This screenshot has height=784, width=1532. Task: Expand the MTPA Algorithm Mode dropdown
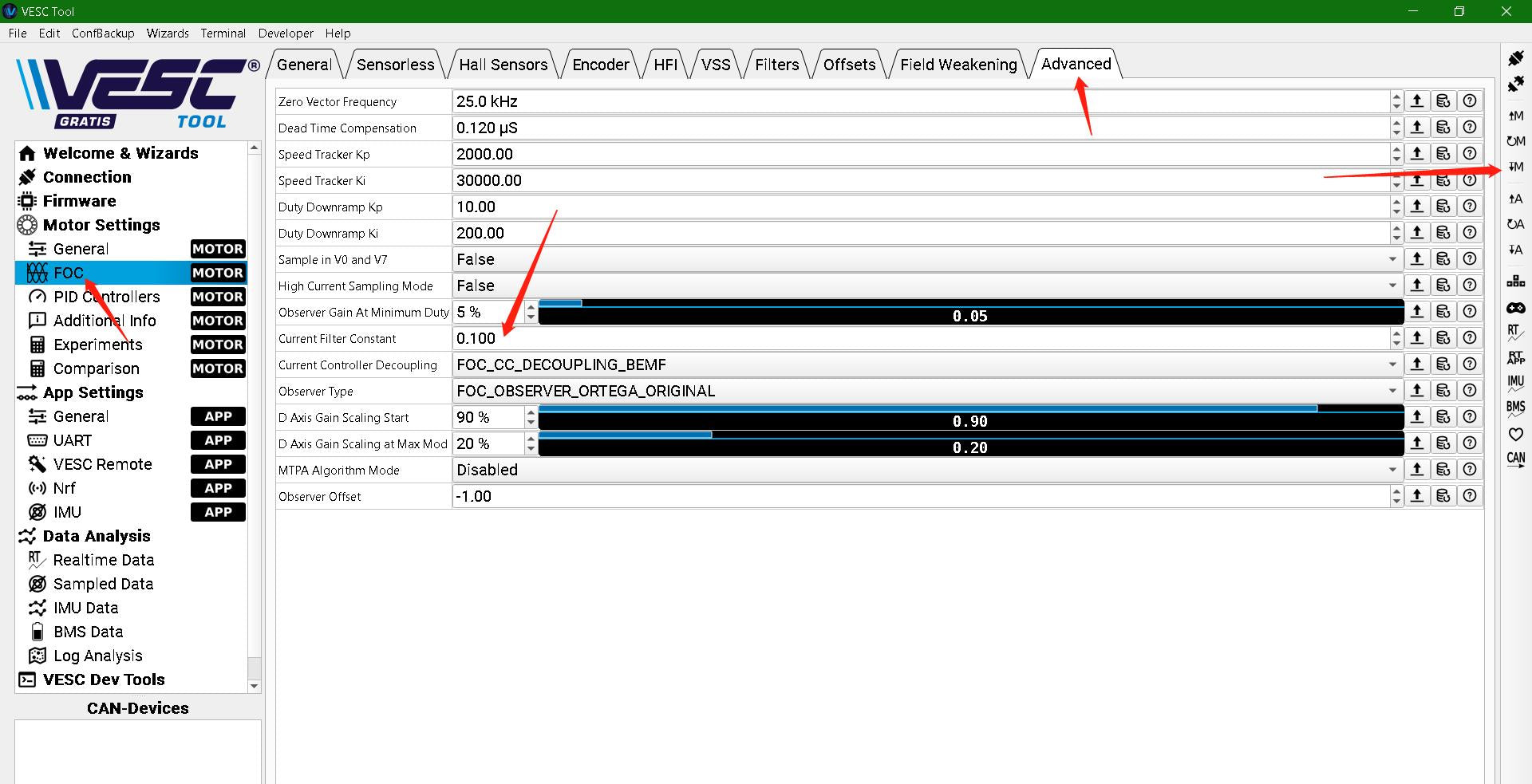point(926,470)
